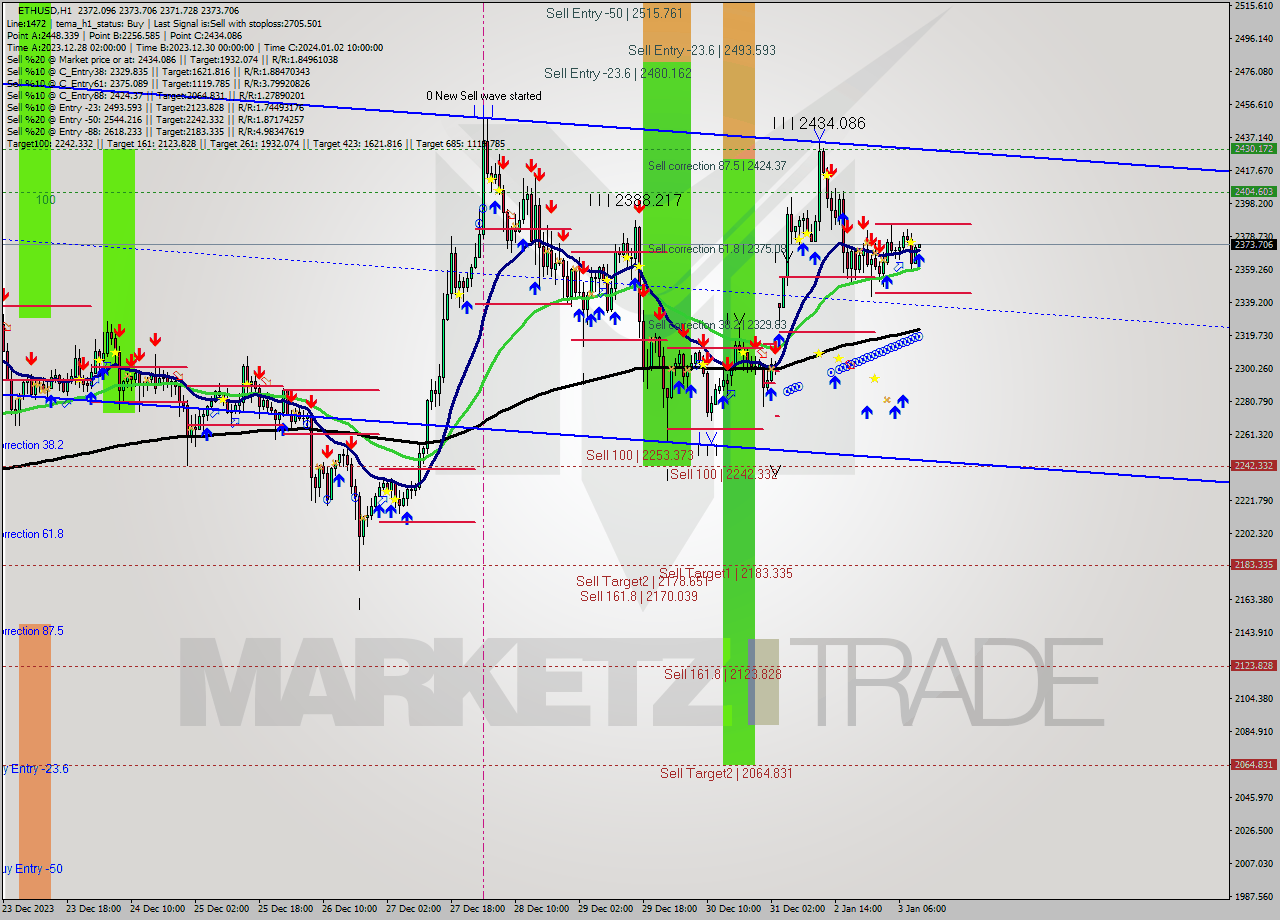Click '23 Dec 2023' on the time axis
The height and width of the screenshot is (920, 1280).
pyautogui.click(x=29, y=909)
